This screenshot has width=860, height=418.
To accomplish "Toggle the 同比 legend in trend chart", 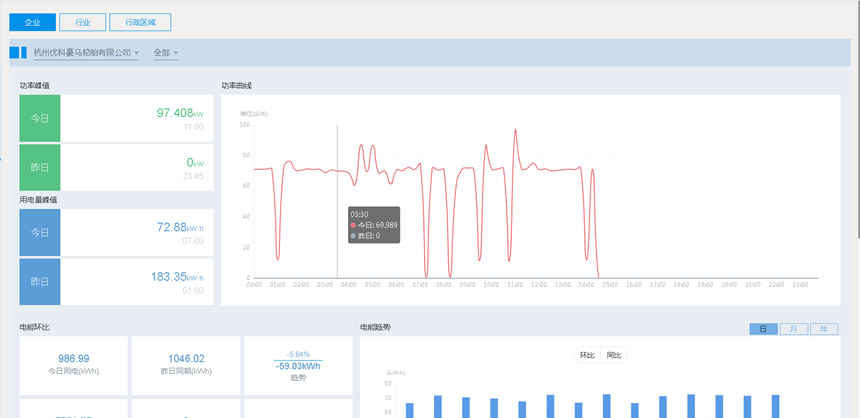I will tap(613, 355).
